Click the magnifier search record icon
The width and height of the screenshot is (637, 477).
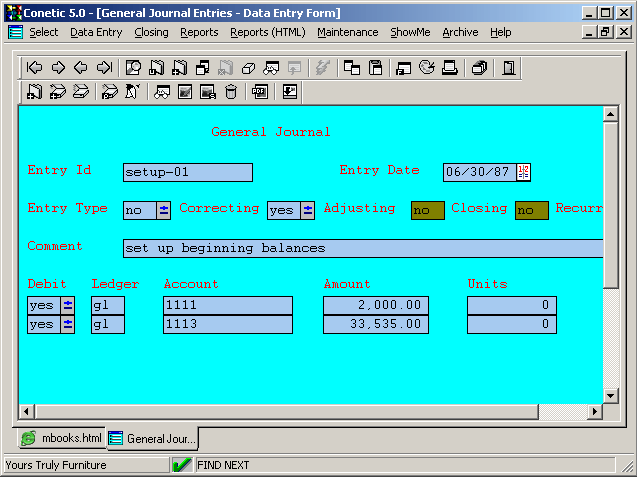click(133, 68)
